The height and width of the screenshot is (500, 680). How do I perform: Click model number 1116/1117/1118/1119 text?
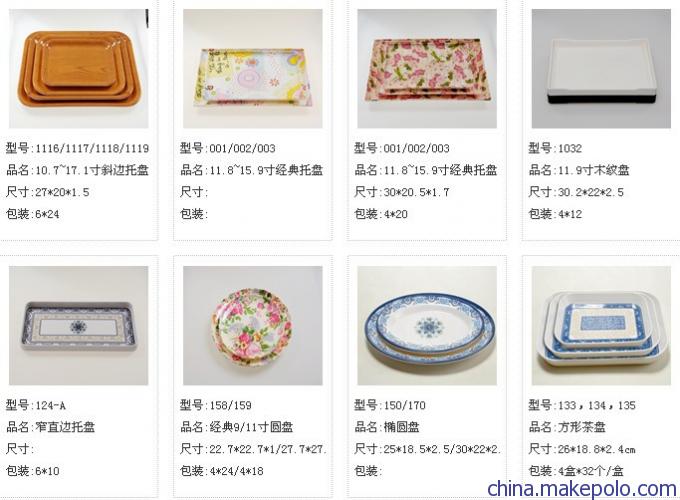pyautogui.click(x=92, y=149)
